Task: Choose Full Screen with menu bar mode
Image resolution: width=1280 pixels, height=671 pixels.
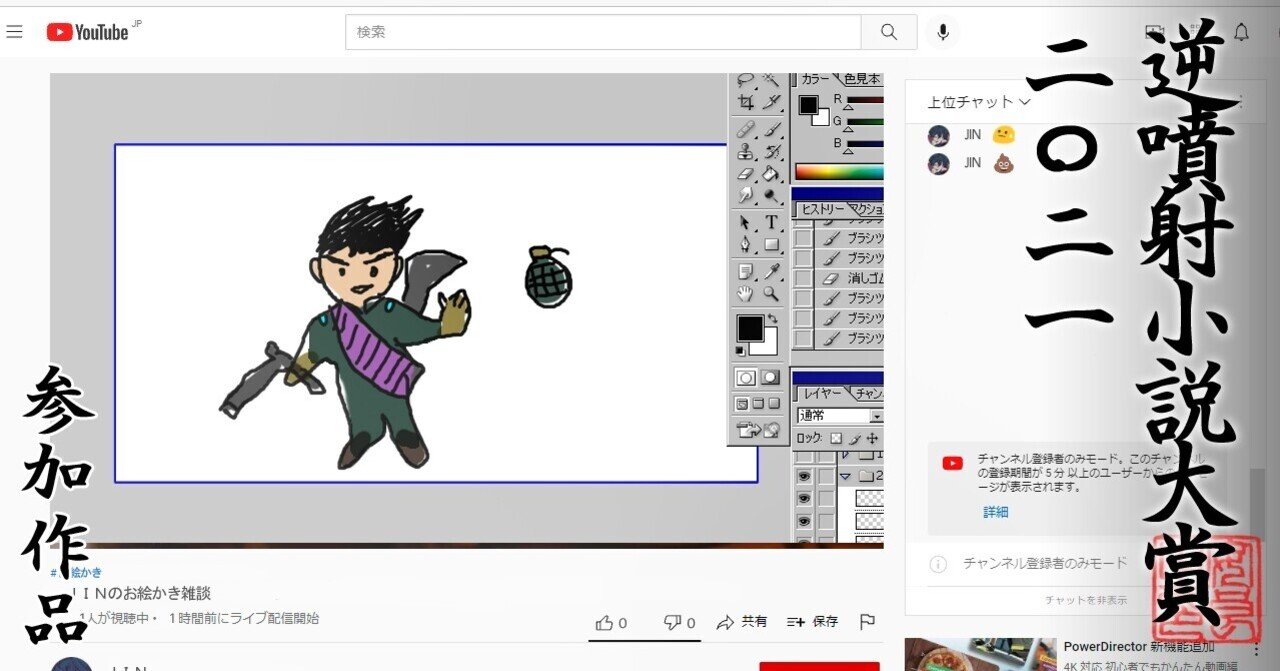Action: [x=758, y=404]
